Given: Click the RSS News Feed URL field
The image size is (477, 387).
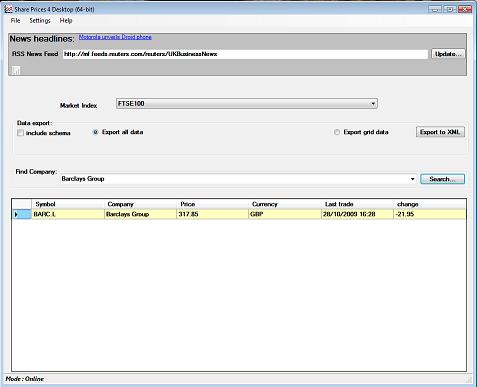Looking at the screenshot, I should click(245, 54).
